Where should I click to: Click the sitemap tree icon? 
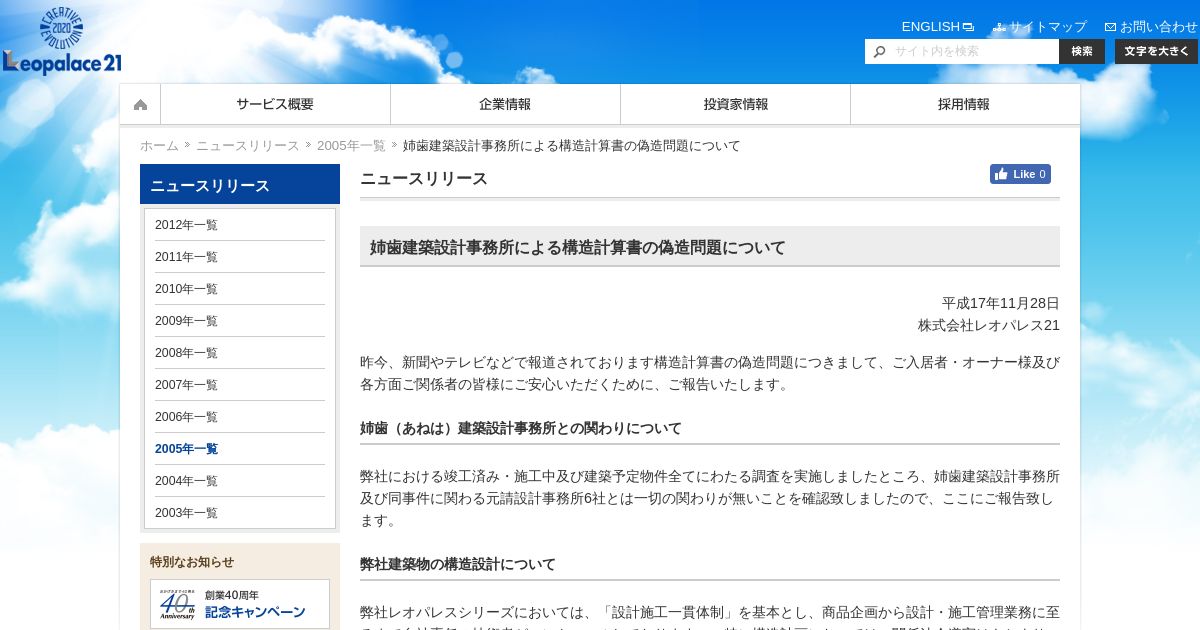click(999, 27)
